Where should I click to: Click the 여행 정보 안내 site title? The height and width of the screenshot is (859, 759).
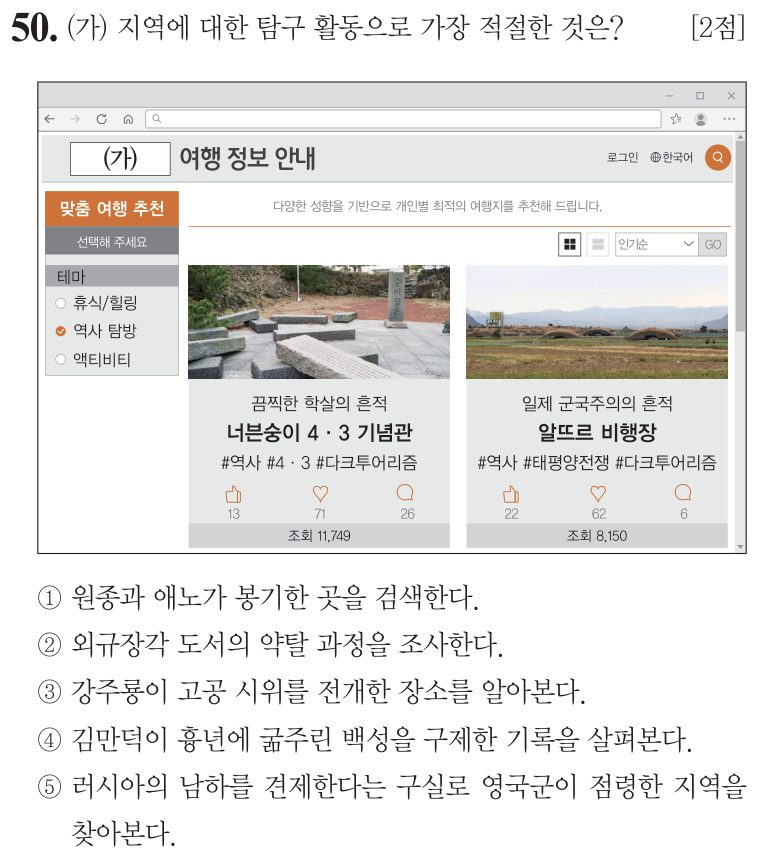point(248,158)
